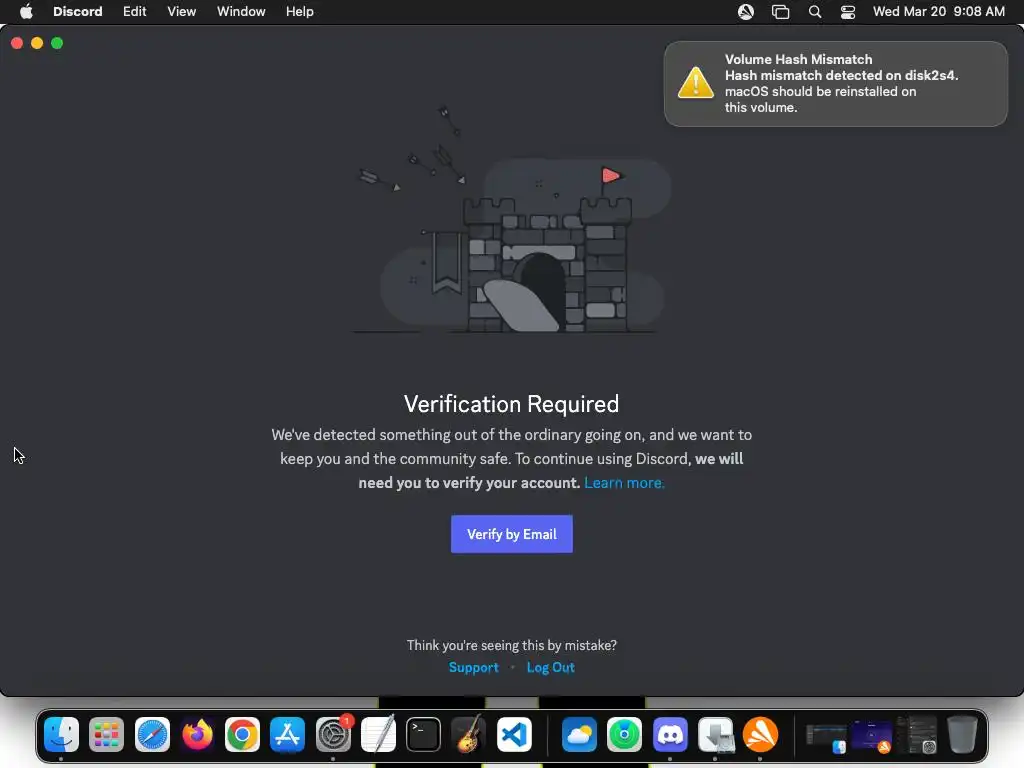The image size is (1024, 768).
Task: Maximize Discord window with green button
Action: 57,43
